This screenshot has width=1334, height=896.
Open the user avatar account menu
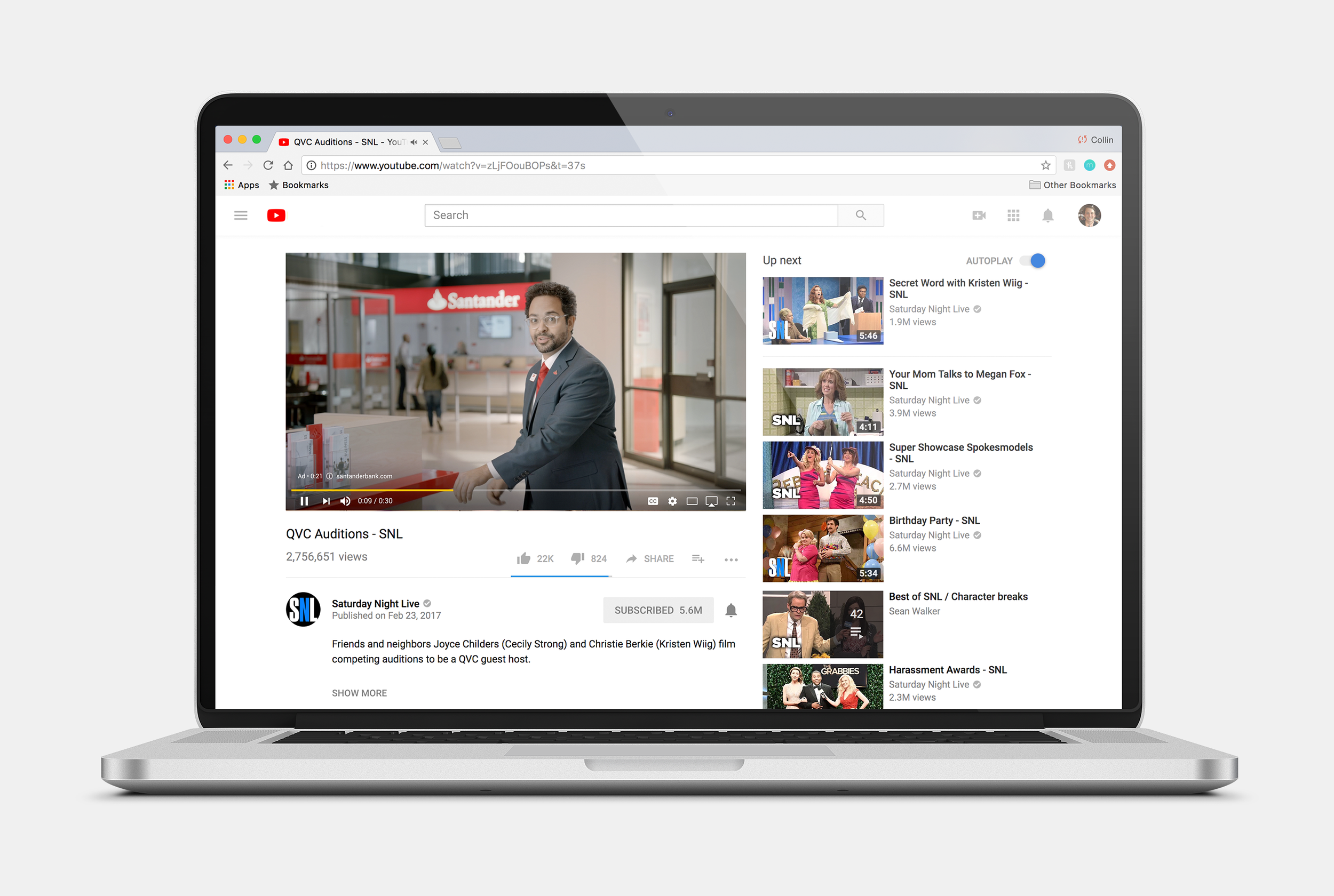[x=1090, y=215]
